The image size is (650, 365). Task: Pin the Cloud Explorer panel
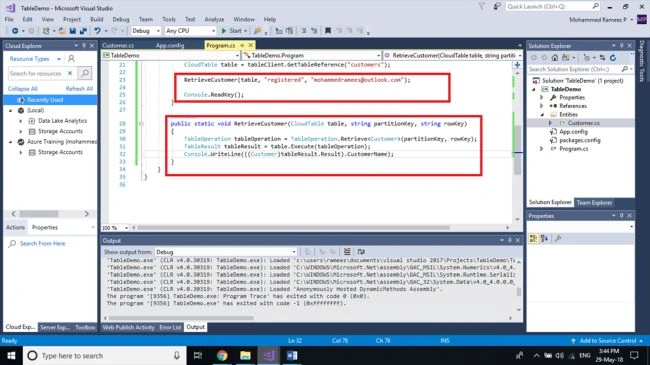tap(84, 46)
